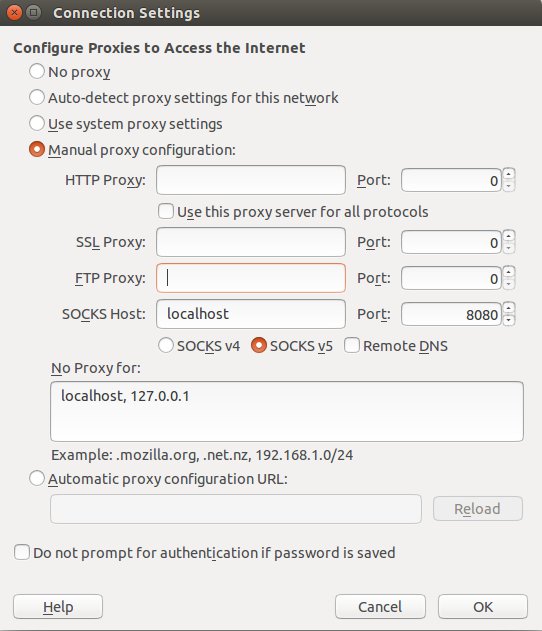This screenshot has width=542, height=631.
Task: Decrease the HTTP Proxy port value
Action: point(509,186)
